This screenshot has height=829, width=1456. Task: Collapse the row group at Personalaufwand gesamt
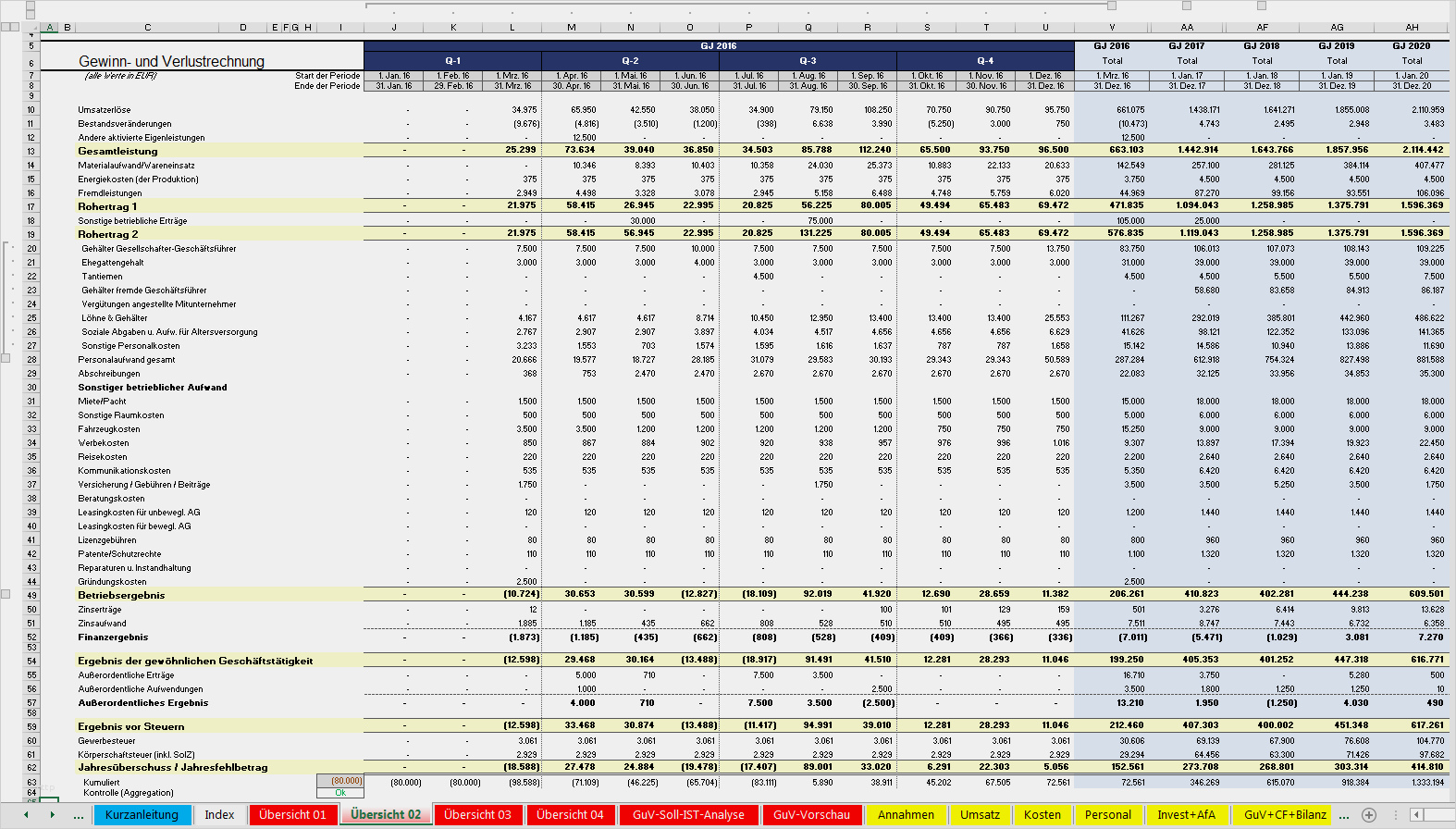[x=6, y=358]
